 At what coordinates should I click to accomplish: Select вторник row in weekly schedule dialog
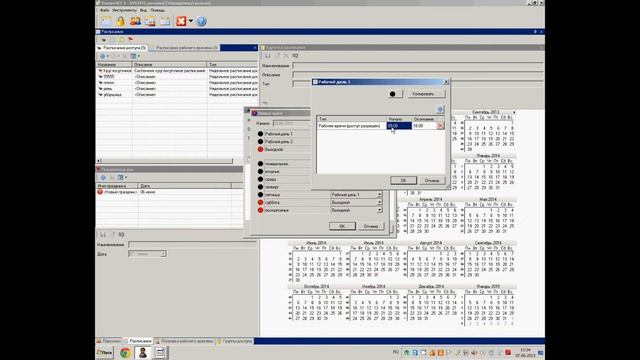click(272, 171)
